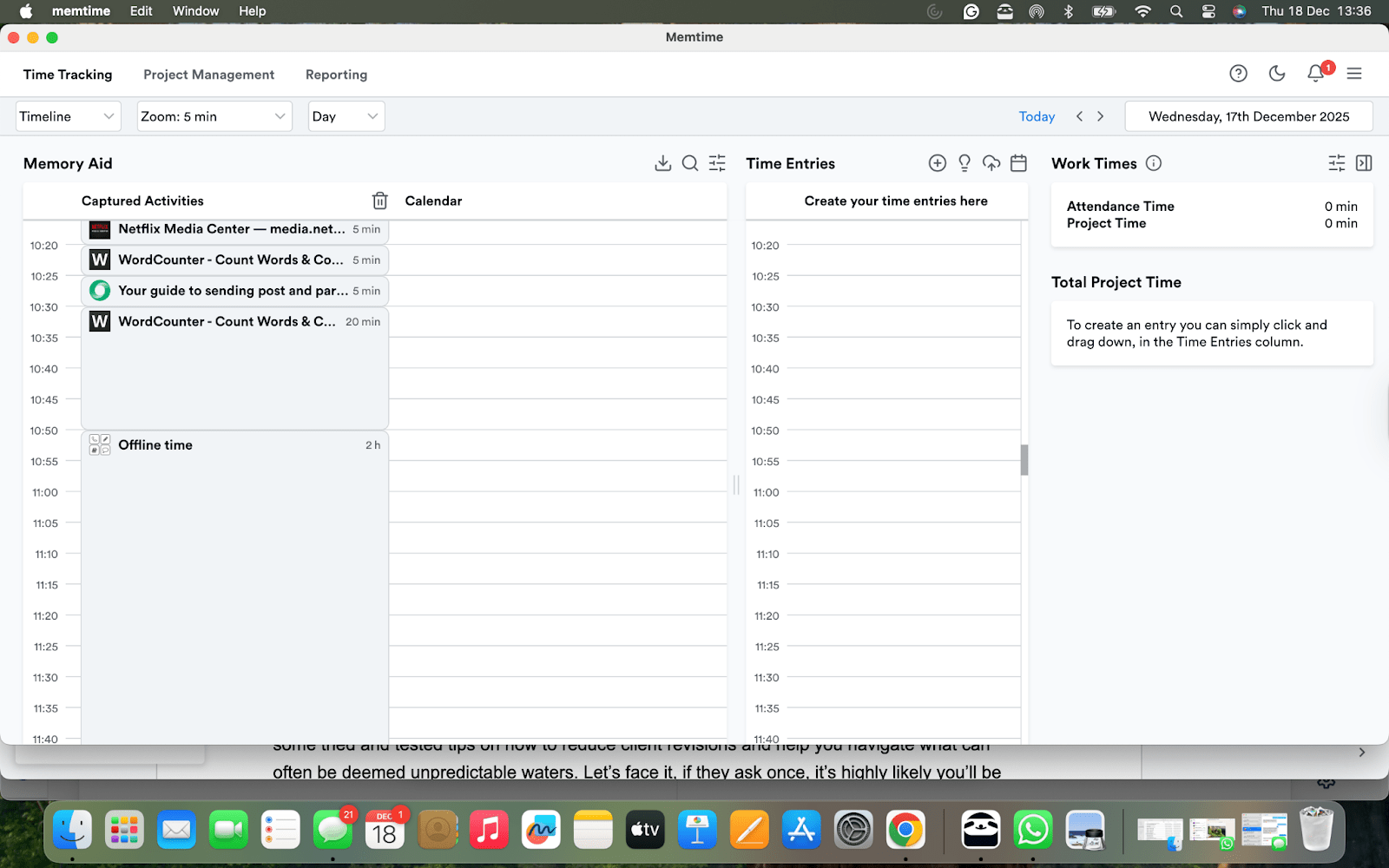Open the notifications bell
This screenshot has height=868, width=1389.
coord(1314,74)
